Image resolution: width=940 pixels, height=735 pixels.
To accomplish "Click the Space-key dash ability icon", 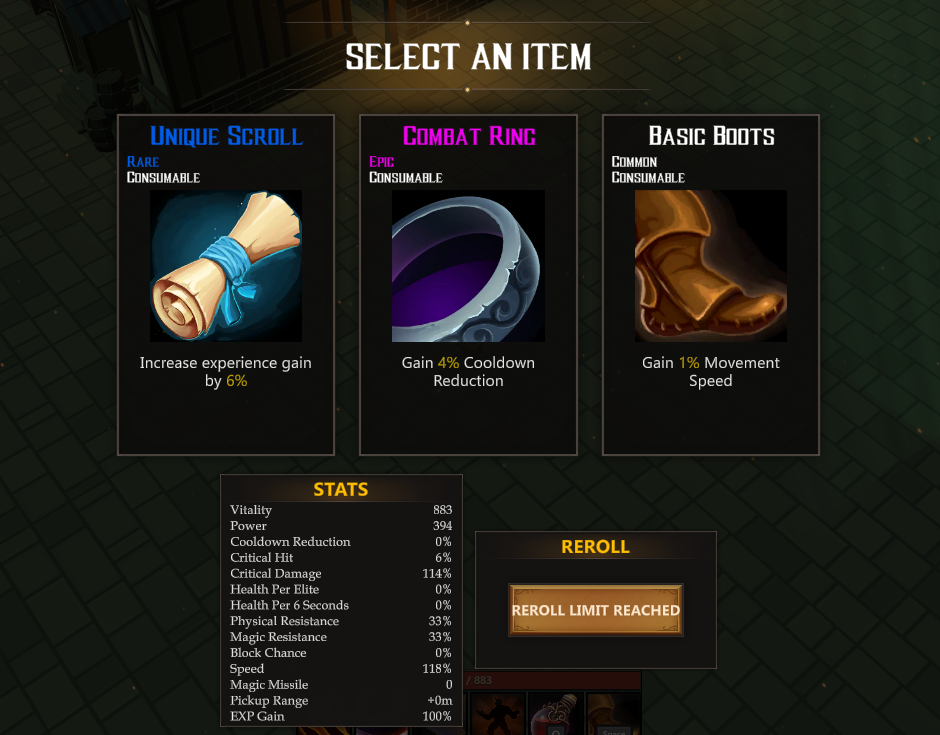I will pos(613,713).
